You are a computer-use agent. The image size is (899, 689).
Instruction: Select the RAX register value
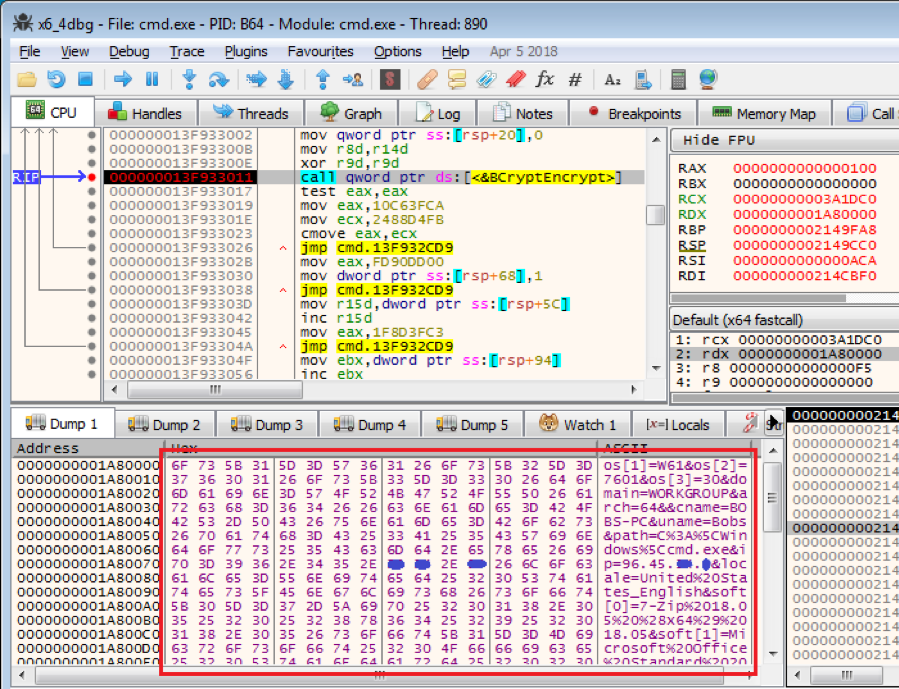(790, 168)
